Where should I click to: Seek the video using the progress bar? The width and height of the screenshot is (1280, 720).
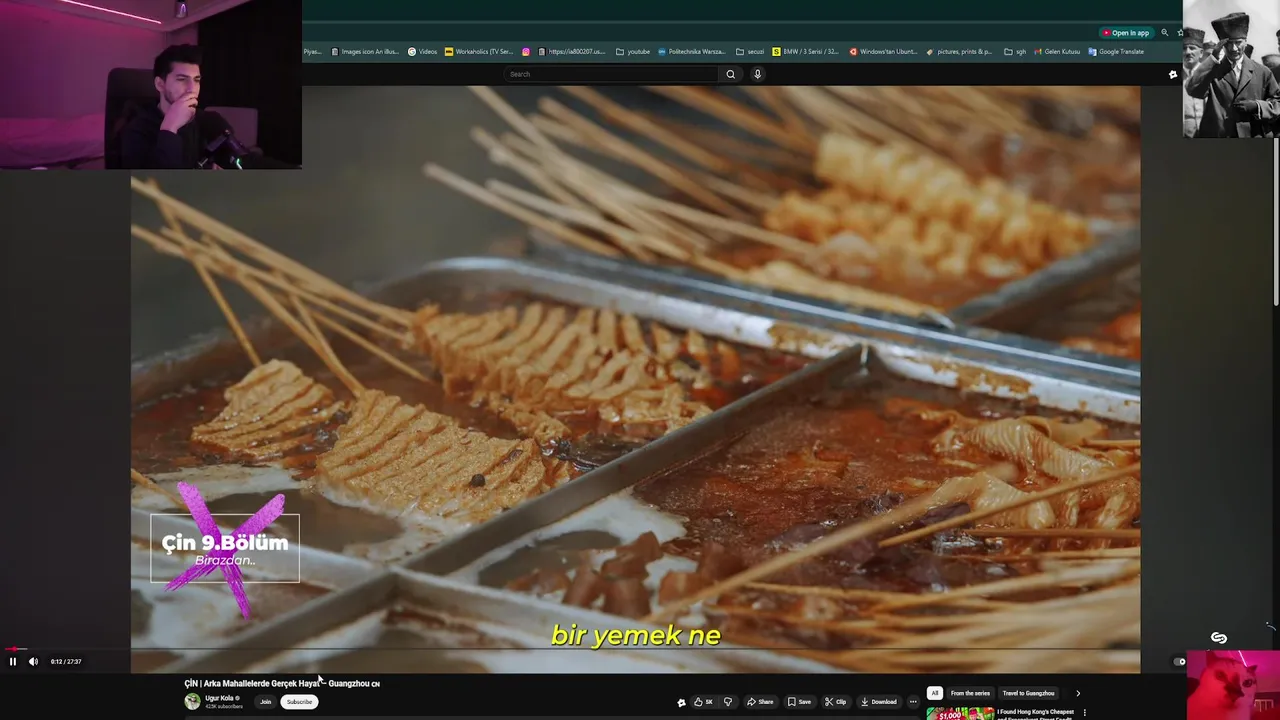click(640, 650)
